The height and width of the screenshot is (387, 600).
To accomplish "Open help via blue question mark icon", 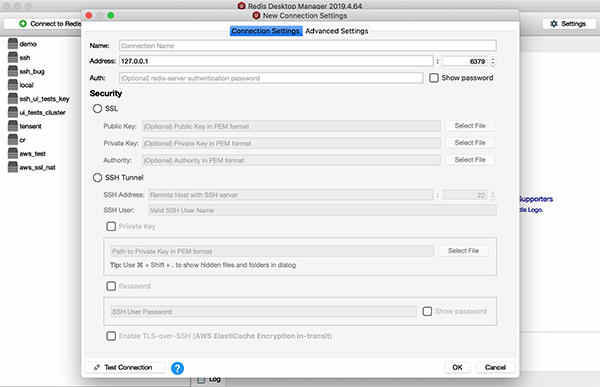I will pos(177,368).
